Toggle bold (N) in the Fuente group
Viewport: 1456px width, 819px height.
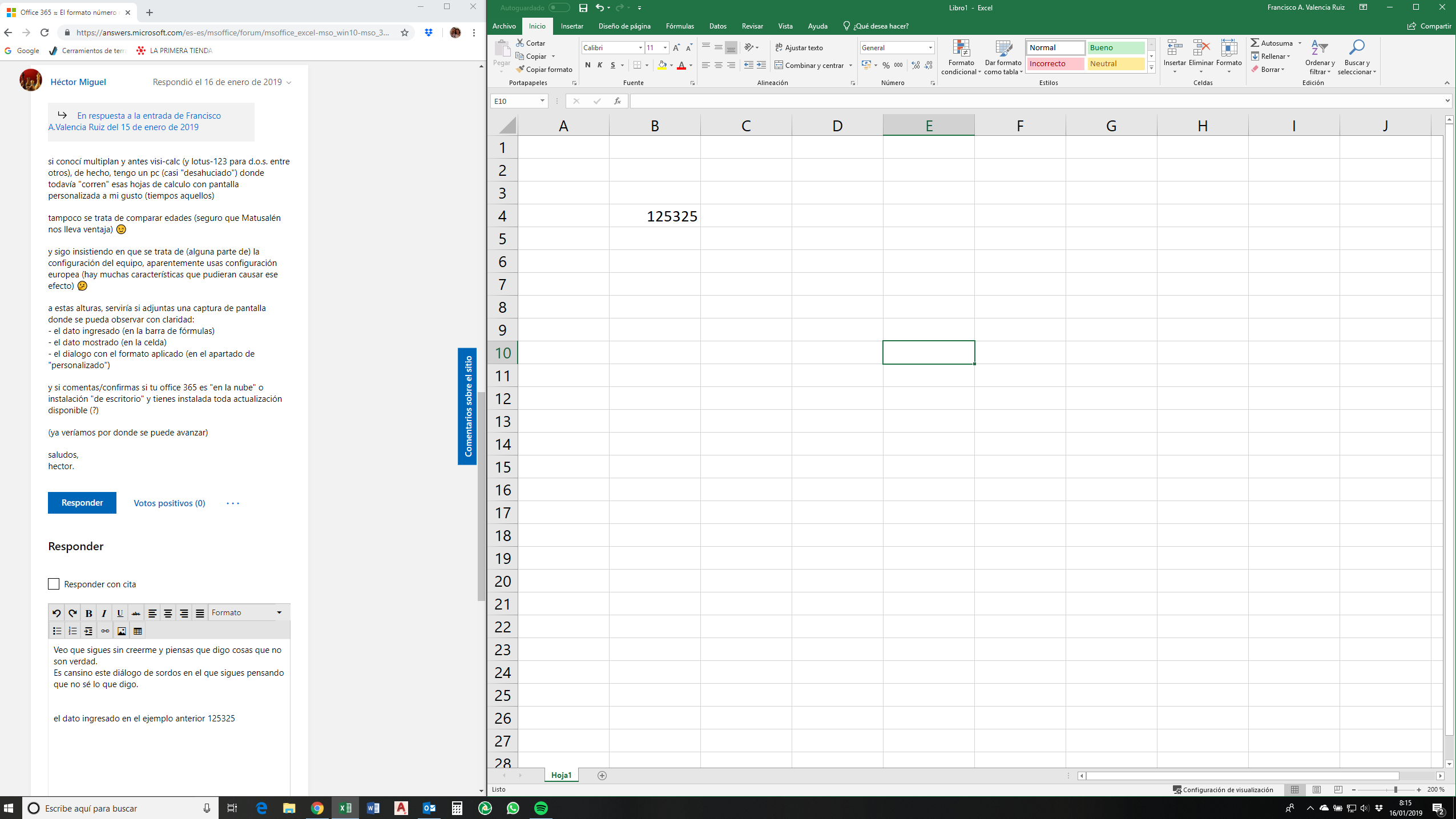pyautogui.click(x=587, y=65)
